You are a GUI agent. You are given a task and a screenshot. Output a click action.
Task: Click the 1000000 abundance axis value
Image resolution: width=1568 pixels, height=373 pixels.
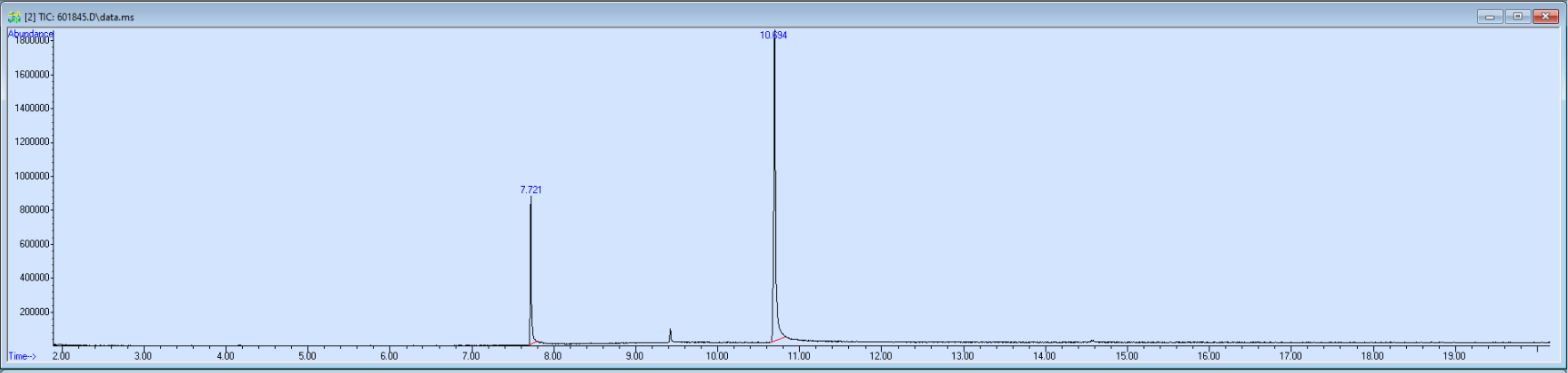coord(32,176)
